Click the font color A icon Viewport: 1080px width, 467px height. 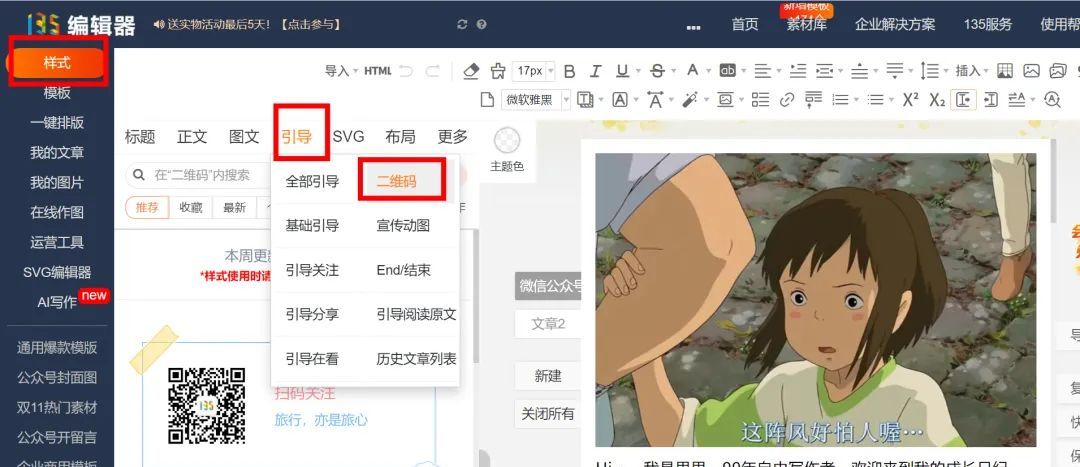pos(691,70)
